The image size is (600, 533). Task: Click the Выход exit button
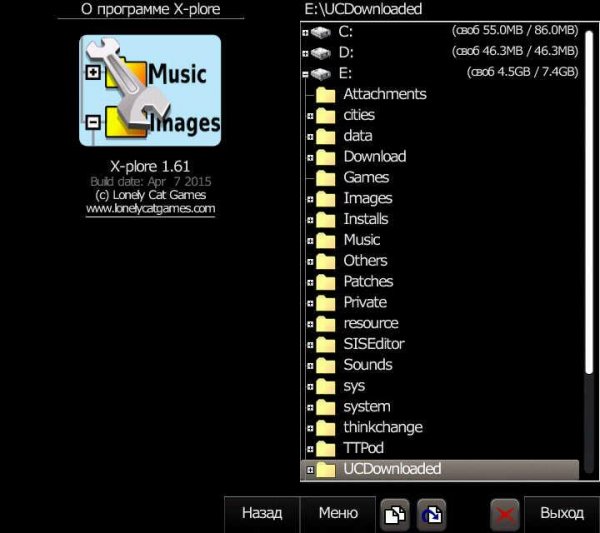pos(562,514)
